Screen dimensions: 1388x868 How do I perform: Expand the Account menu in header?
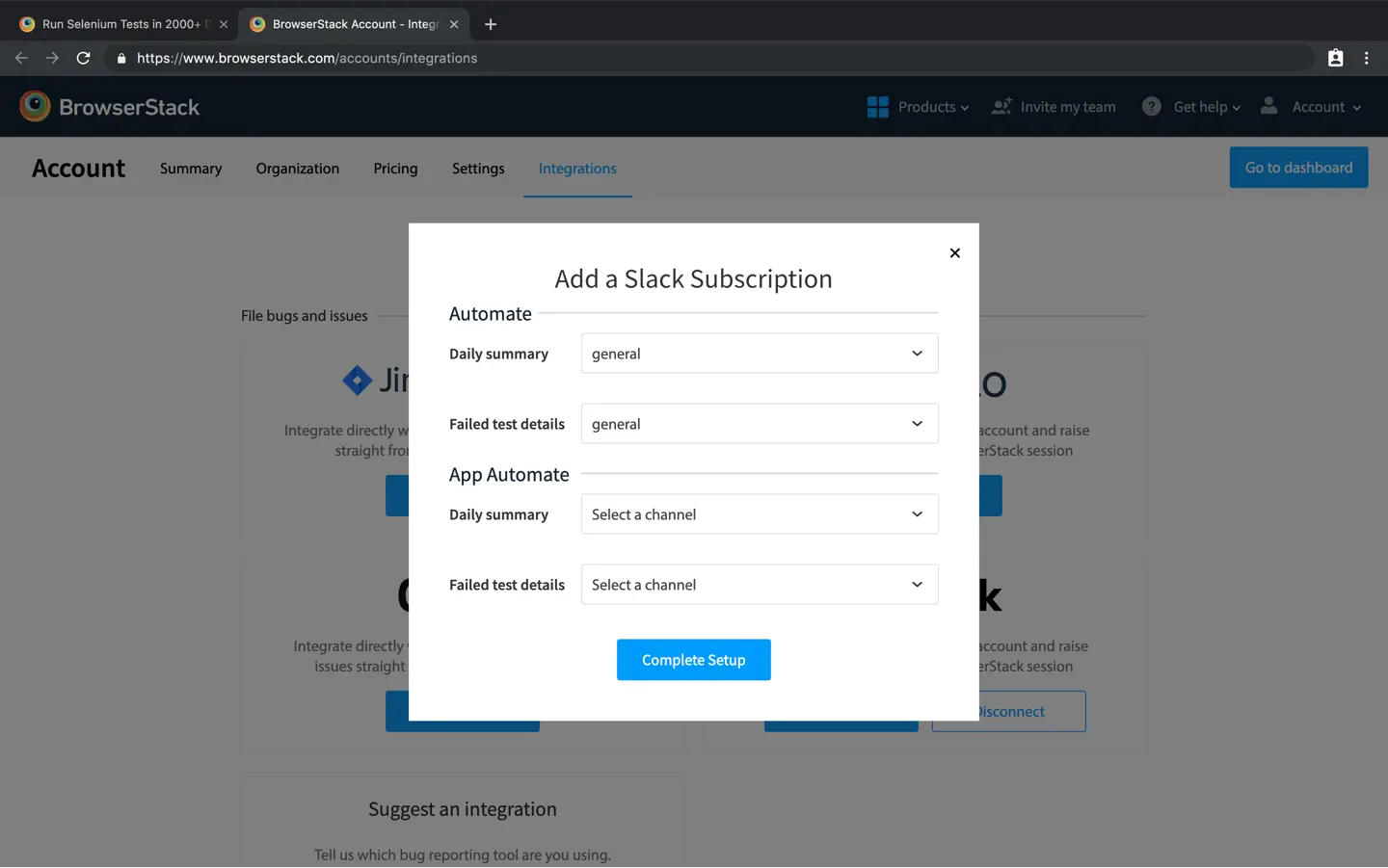pos(1311,107)
